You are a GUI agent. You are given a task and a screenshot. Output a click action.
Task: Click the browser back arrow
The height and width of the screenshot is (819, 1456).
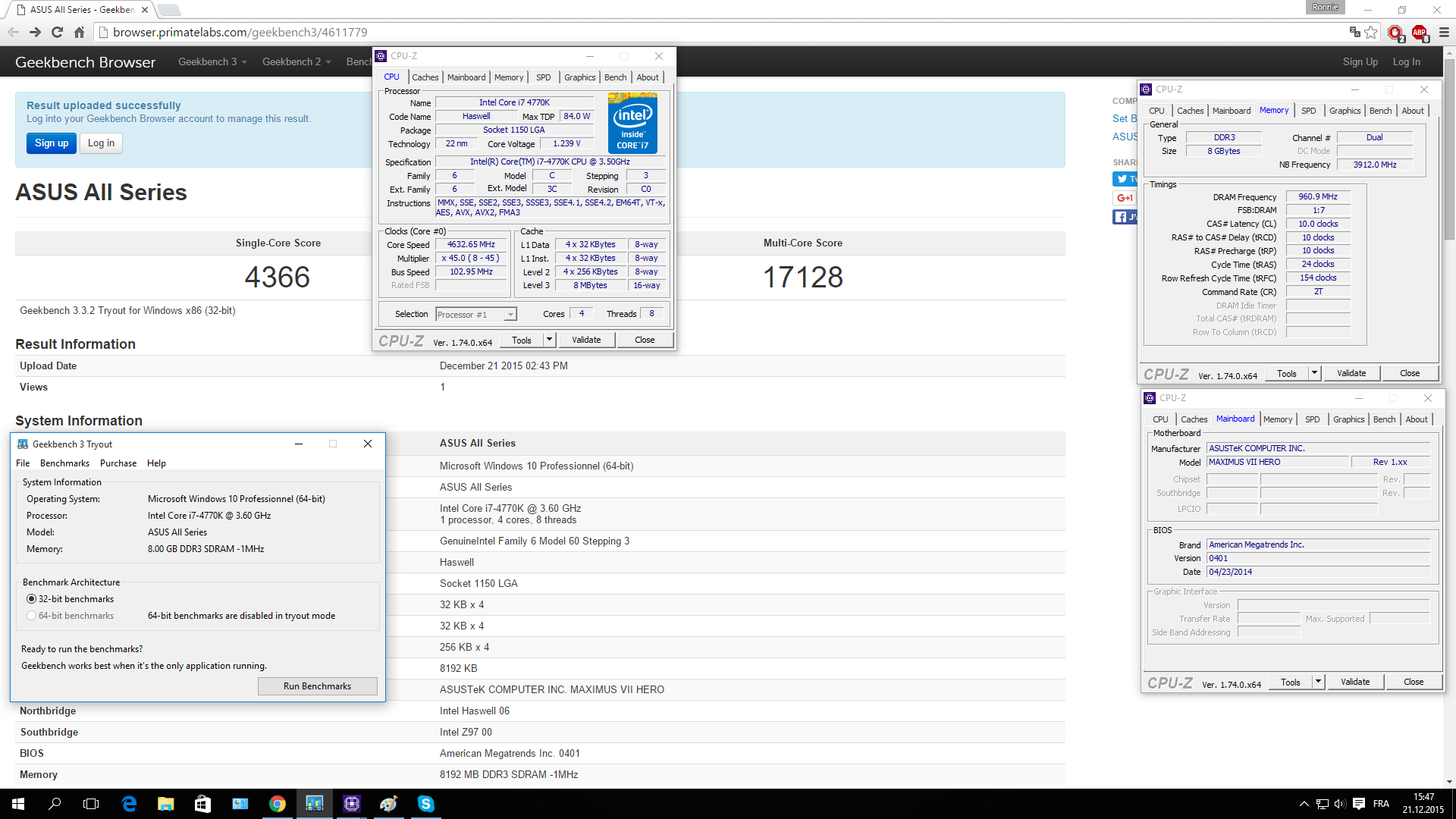click(13, 32)
